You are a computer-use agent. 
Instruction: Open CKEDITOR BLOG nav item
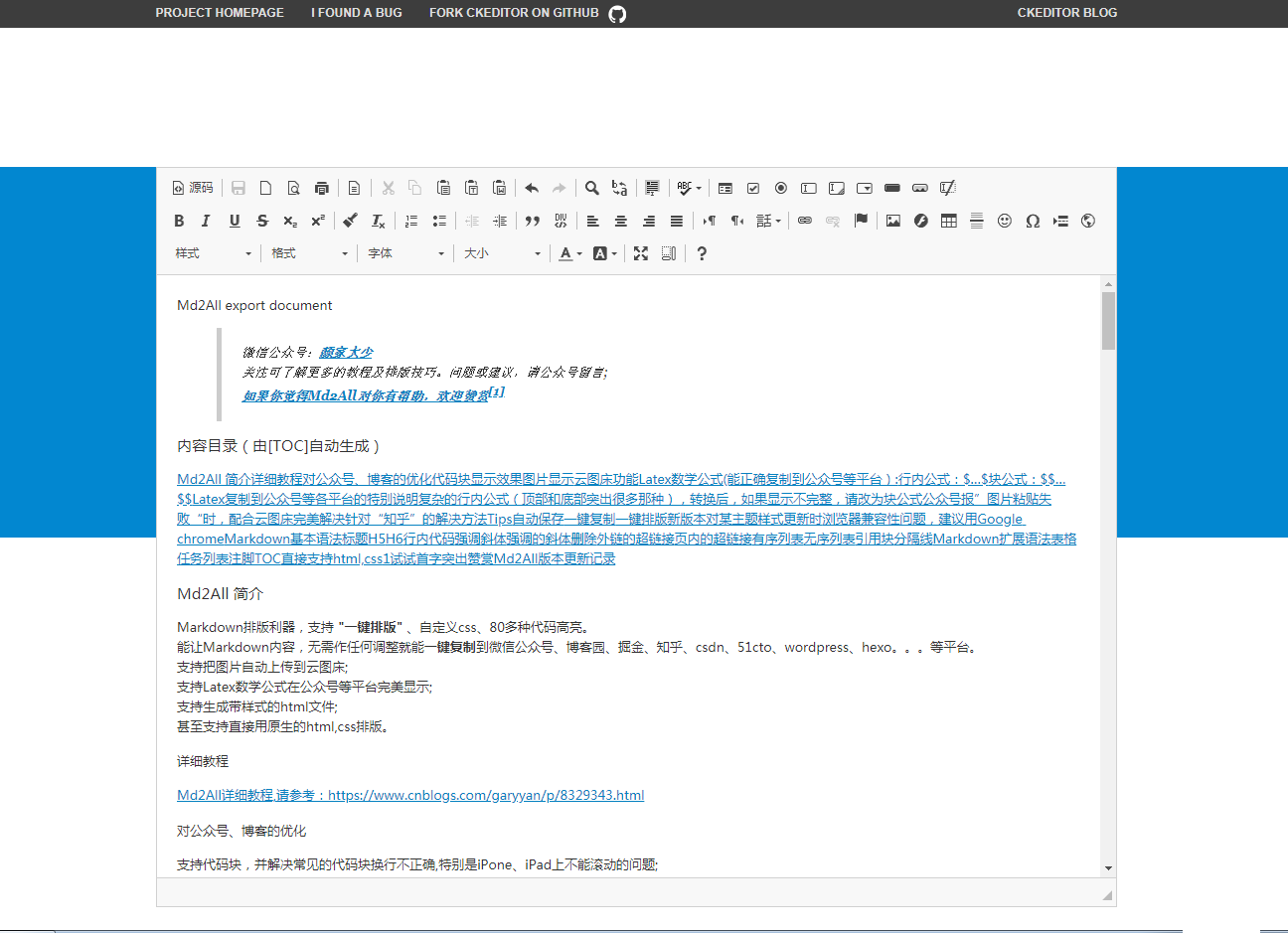click(x=1067, y=13)
